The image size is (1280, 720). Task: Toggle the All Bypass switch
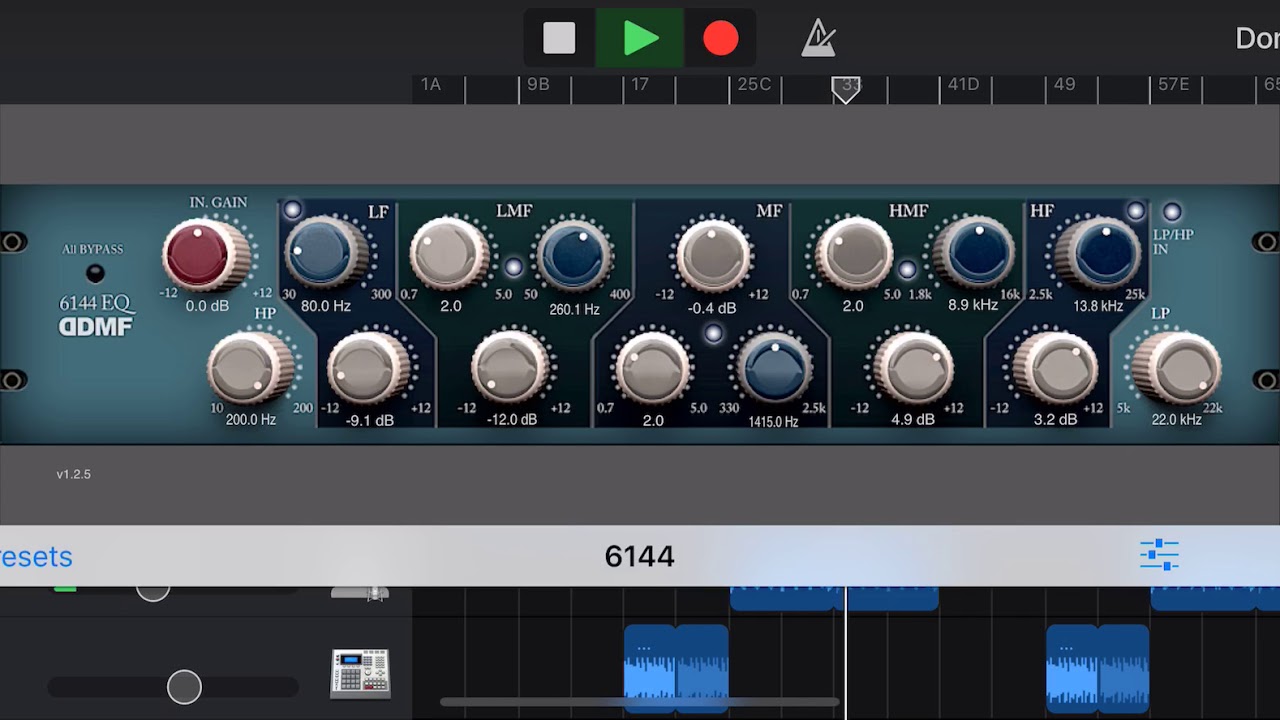(95, 273)
